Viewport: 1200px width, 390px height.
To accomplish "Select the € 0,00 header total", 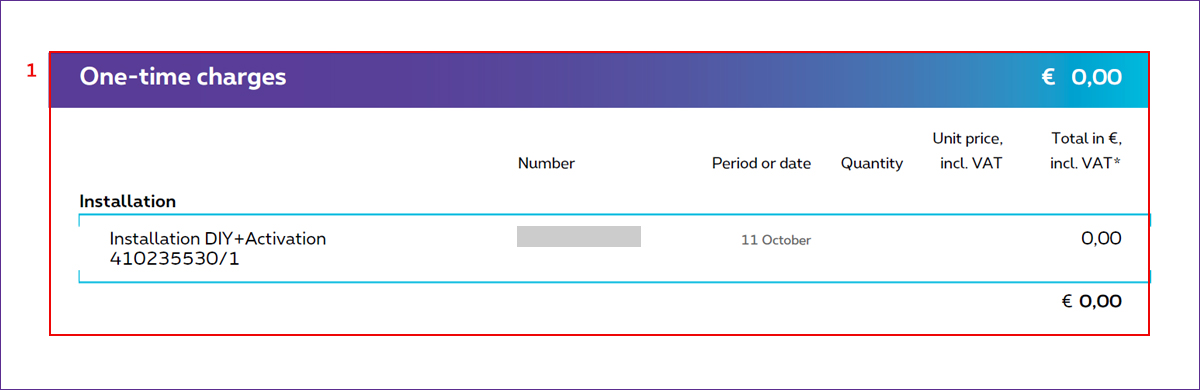I will click(1081, 77).
